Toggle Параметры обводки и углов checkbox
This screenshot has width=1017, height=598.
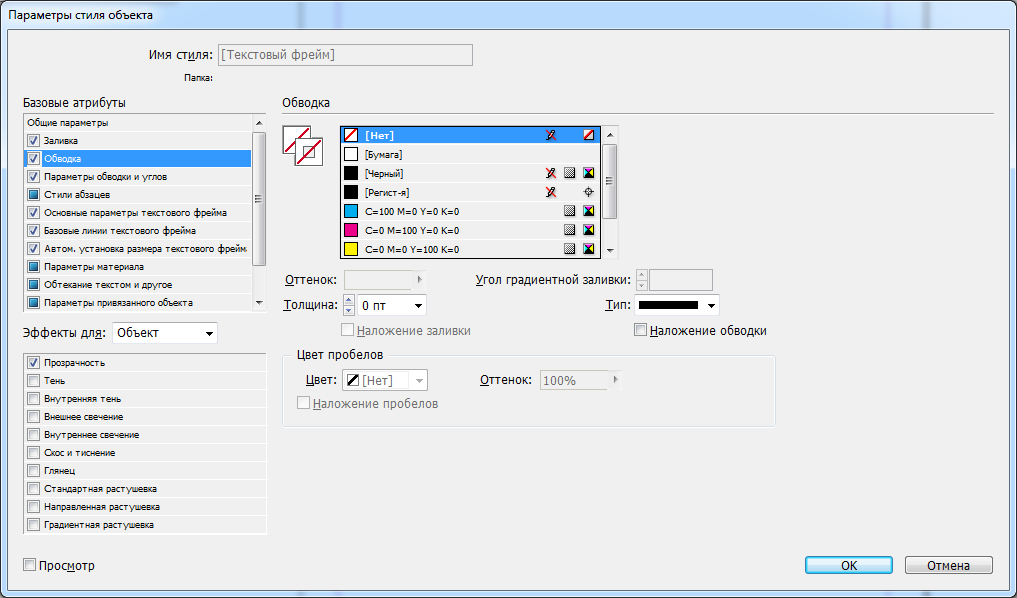34,176
